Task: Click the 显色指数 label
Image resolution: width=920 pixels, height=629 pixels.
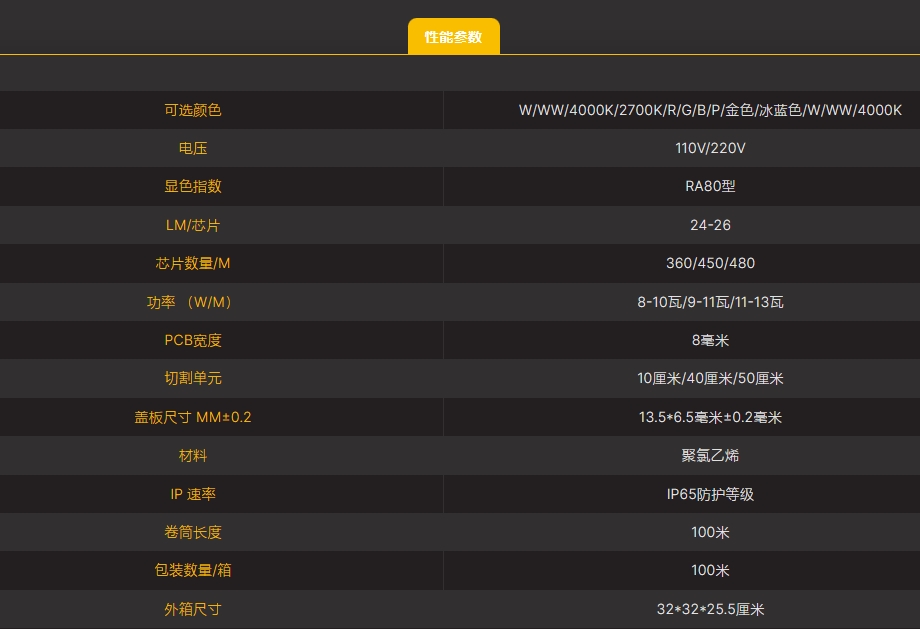Action: [x=193, y=186]
